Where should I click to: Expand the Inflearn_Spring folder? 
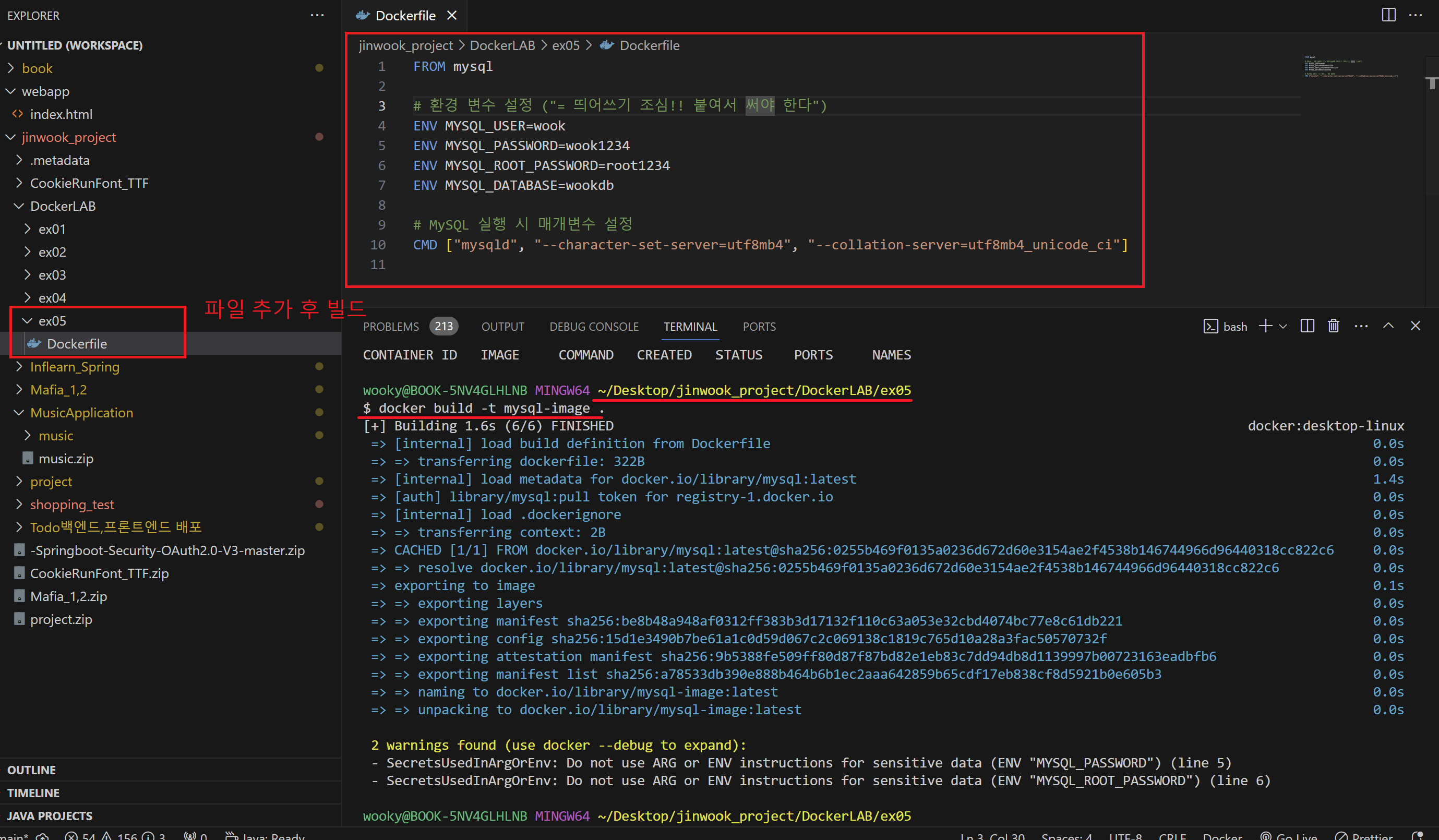74,367
